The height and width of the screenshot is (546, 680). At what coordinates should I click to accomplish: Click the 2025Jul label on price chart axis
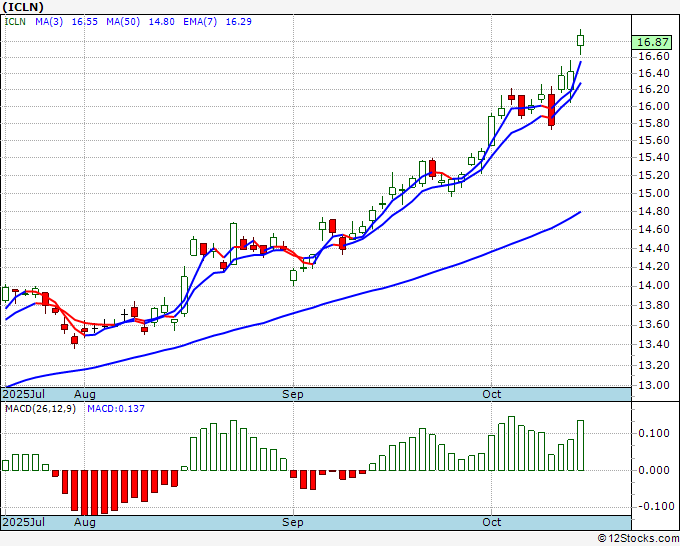[24, 394]
